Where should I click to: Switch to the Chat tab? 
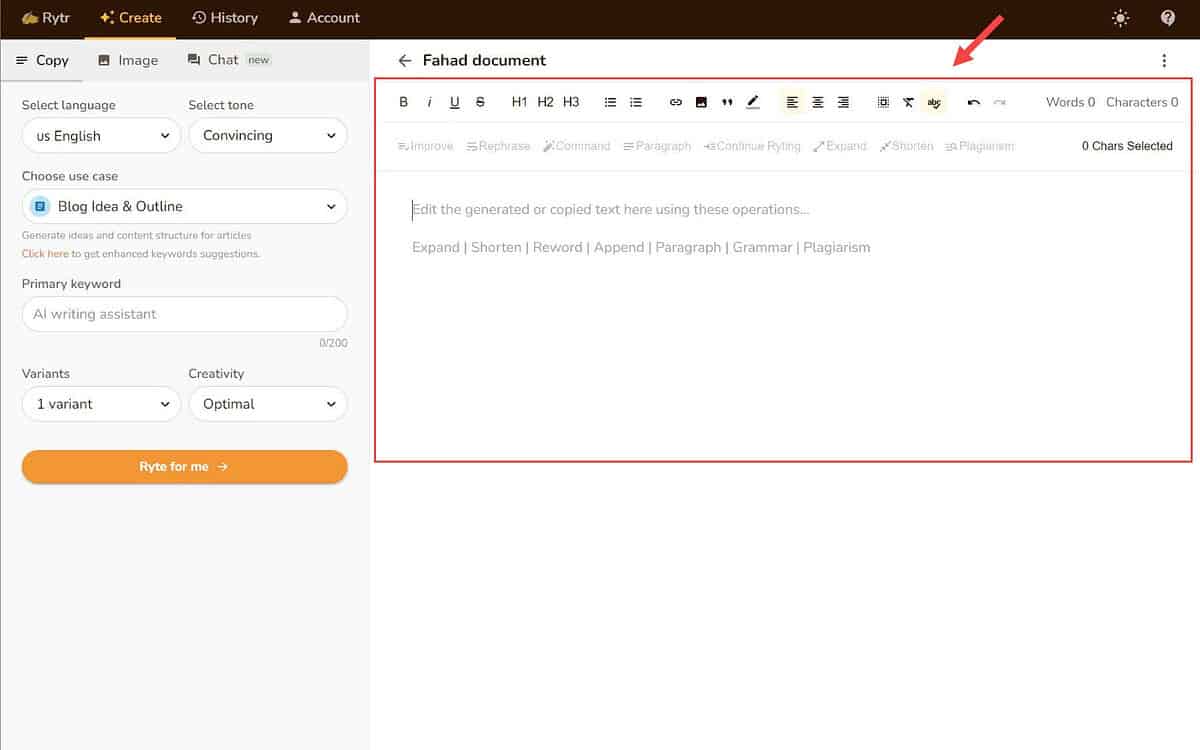click(x=229, y=60)
